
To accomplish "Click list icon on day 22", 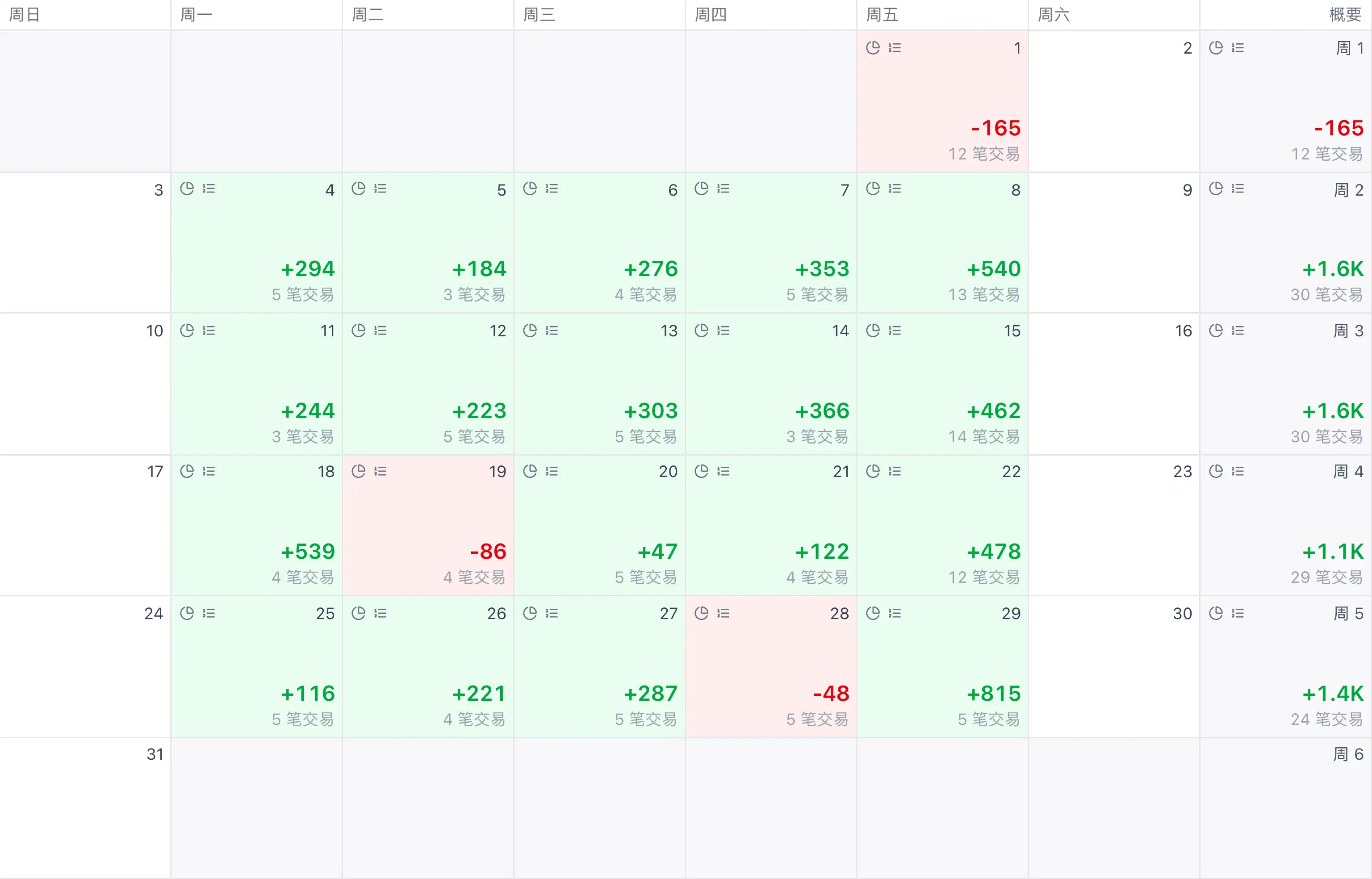I will click(894, 471).
